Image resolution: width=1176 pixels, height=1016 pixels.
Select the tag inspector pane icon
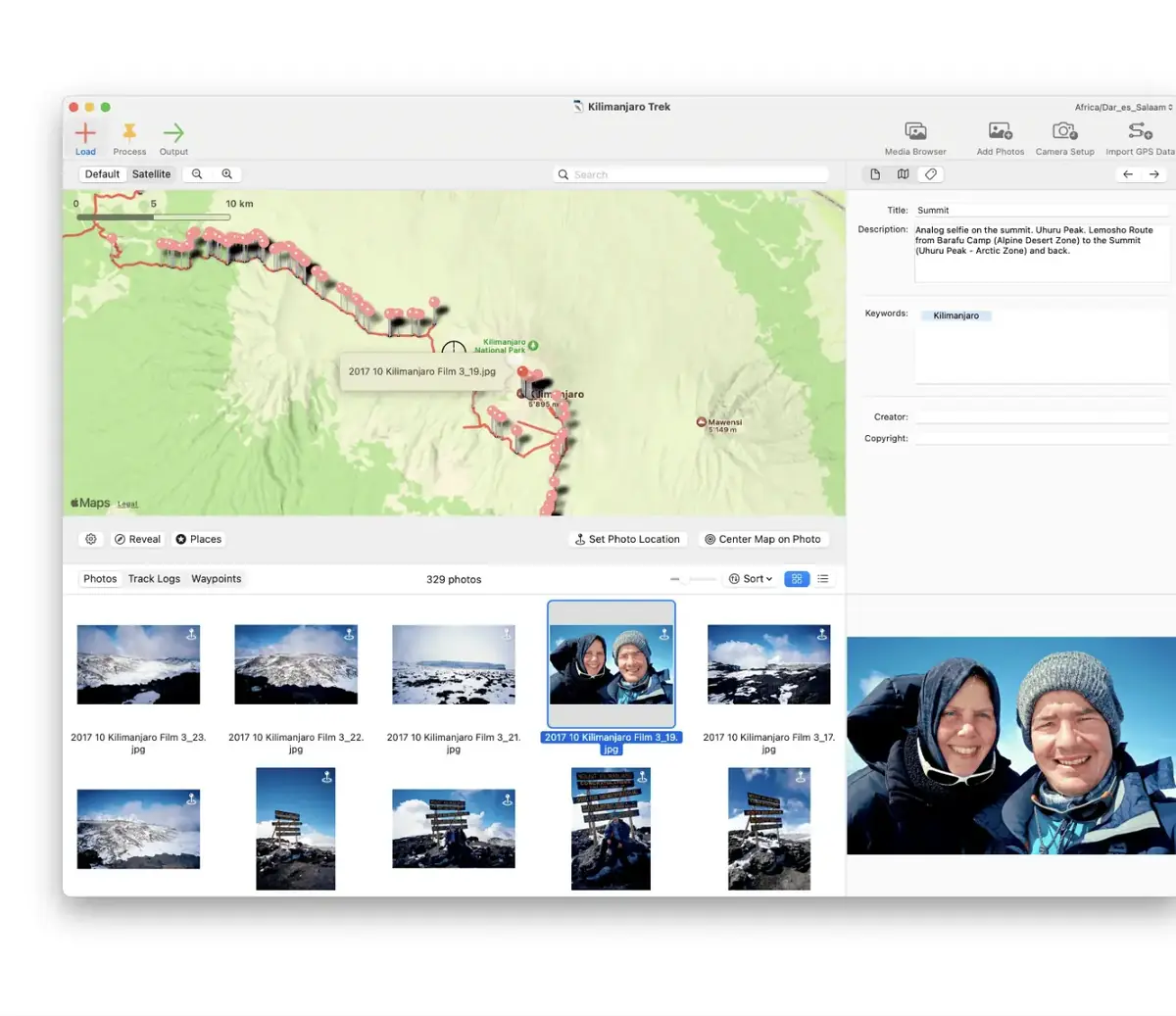point(931,173)
